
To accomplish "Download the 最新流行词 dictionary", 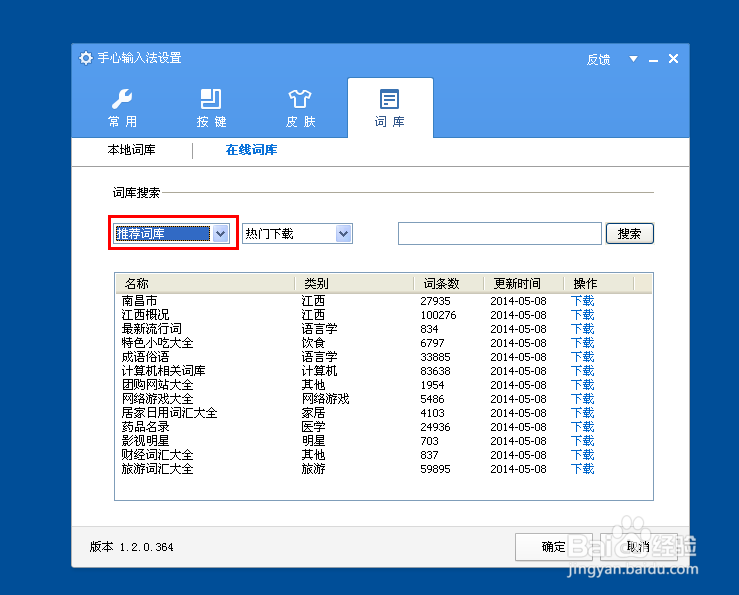I will coord(583,329).
